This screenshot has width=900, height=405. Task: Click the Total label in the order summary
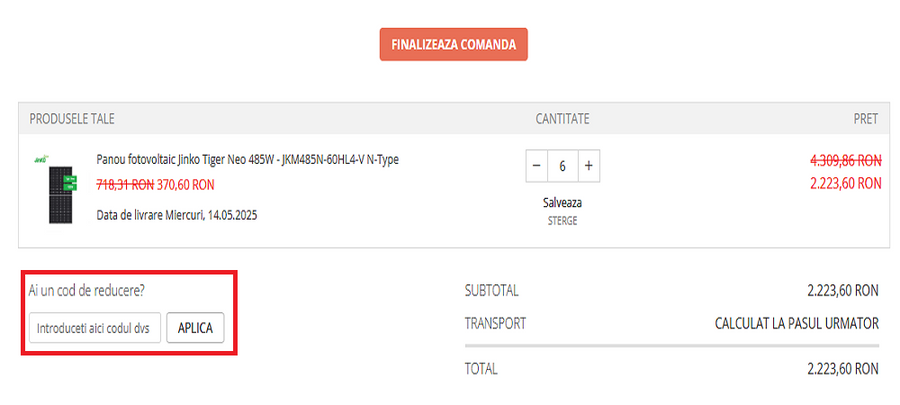point(481,369)
